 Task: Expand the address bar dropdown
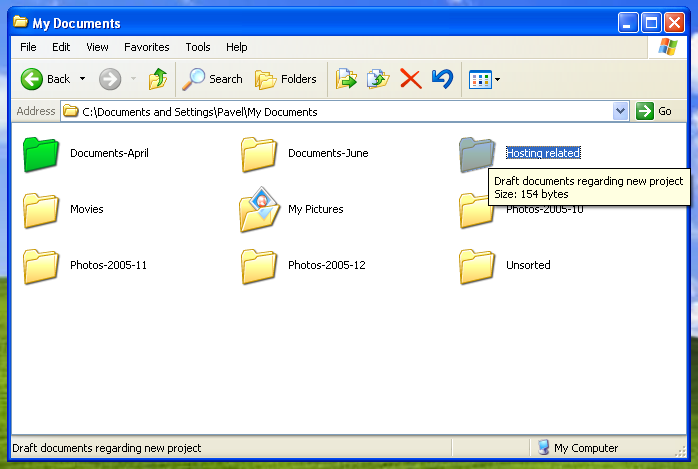pos(620,111)
